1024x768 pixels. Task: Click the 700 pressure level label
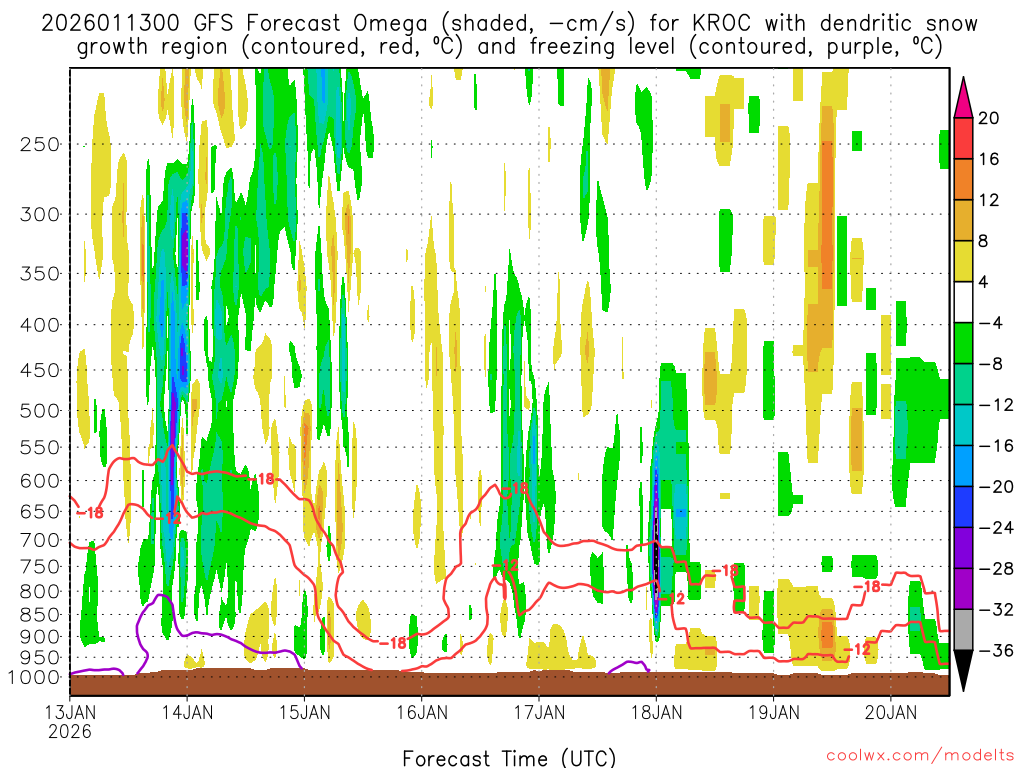coord(40,540)
